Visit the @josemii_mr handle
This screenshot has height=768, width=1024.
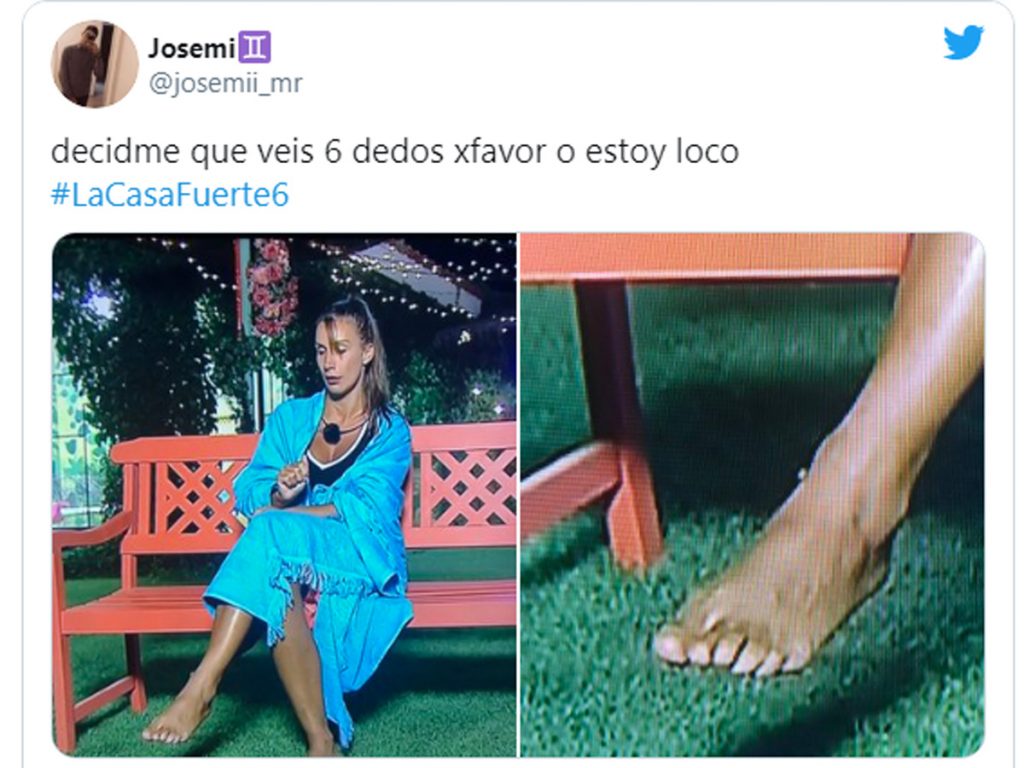(x=225, y=84)
